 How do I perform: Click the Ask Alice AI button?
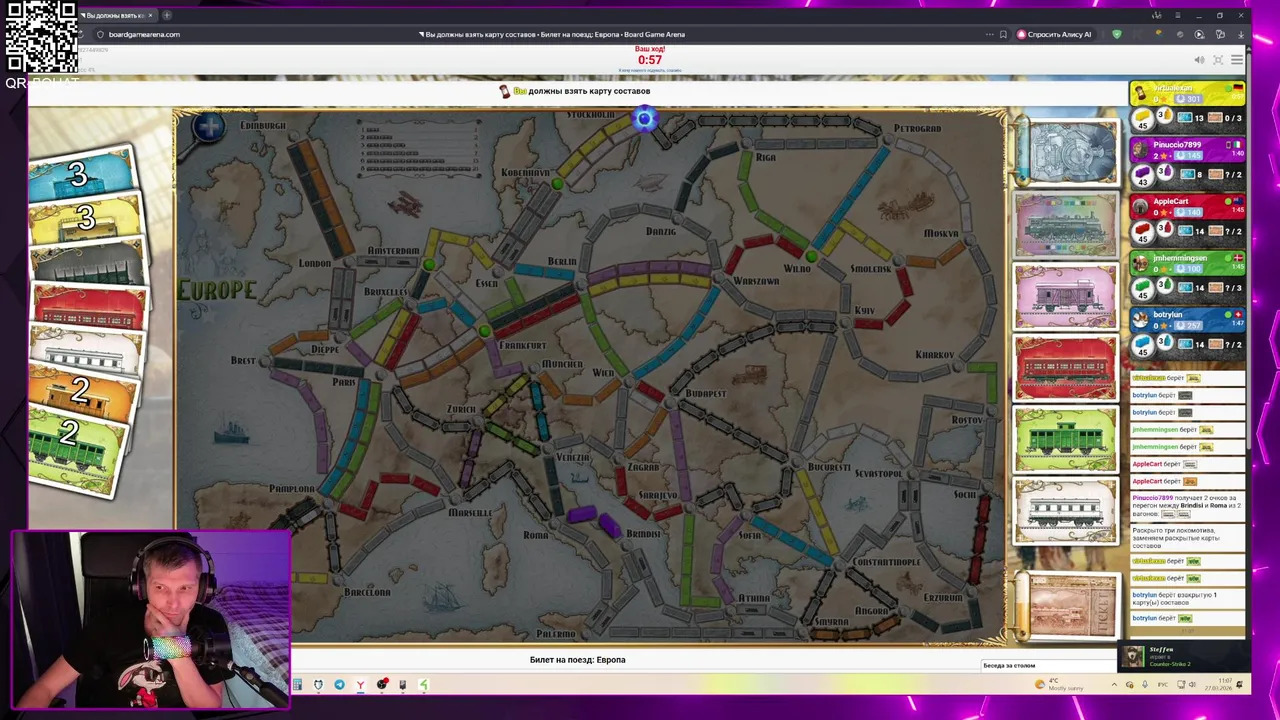click(1054, 34)
